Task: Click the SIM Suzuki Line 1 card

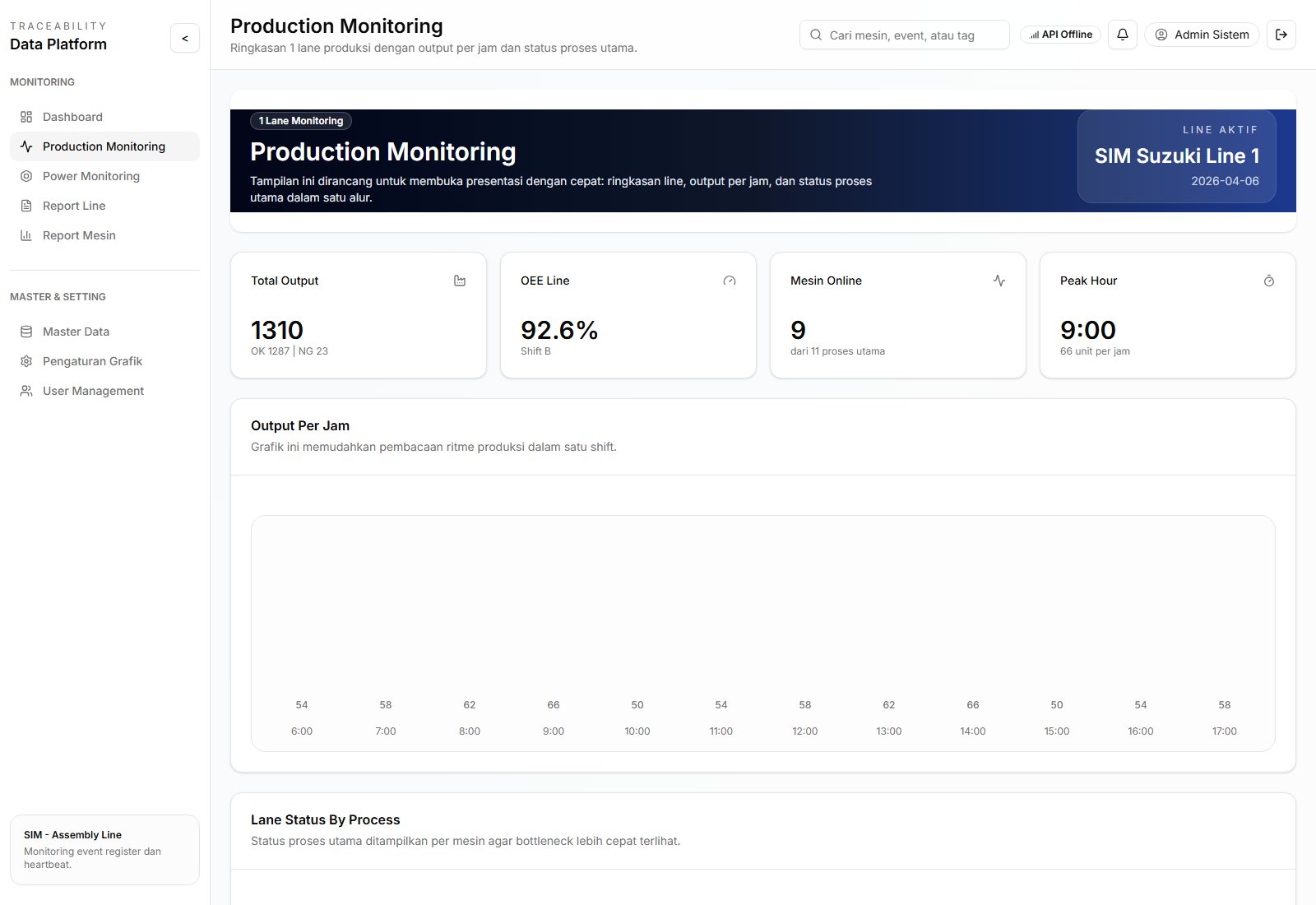Action: click(x=1177, y=156)
